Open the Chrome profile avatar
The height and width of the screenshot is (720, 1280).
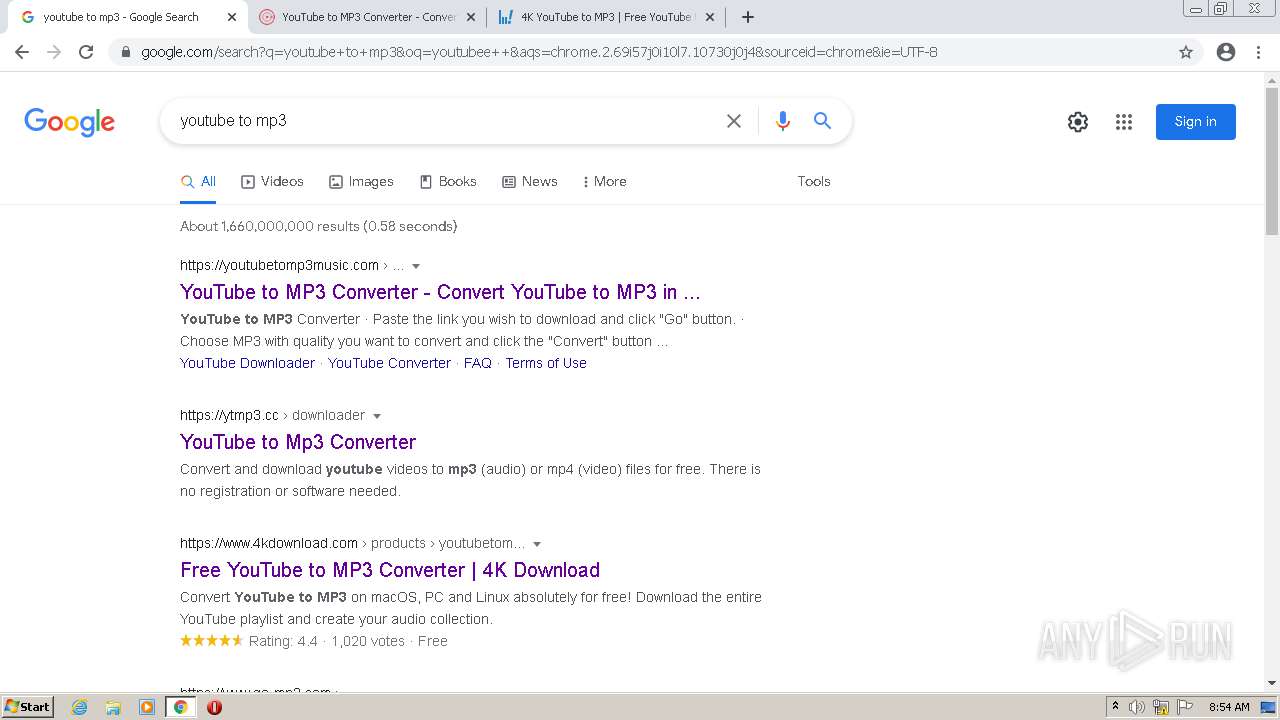1226,52
